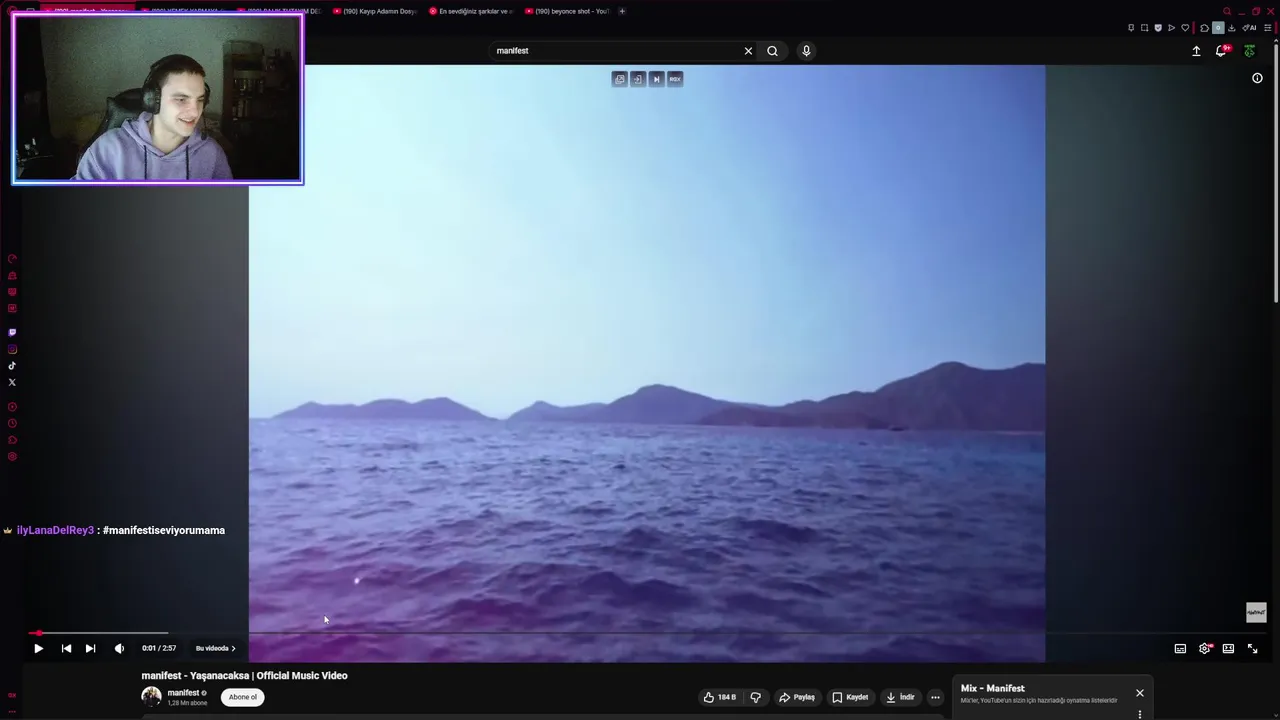Toggle subtitles on the video player
Image resolution: width=1280 pixels, height=720 pixels.
(1180, 648)
